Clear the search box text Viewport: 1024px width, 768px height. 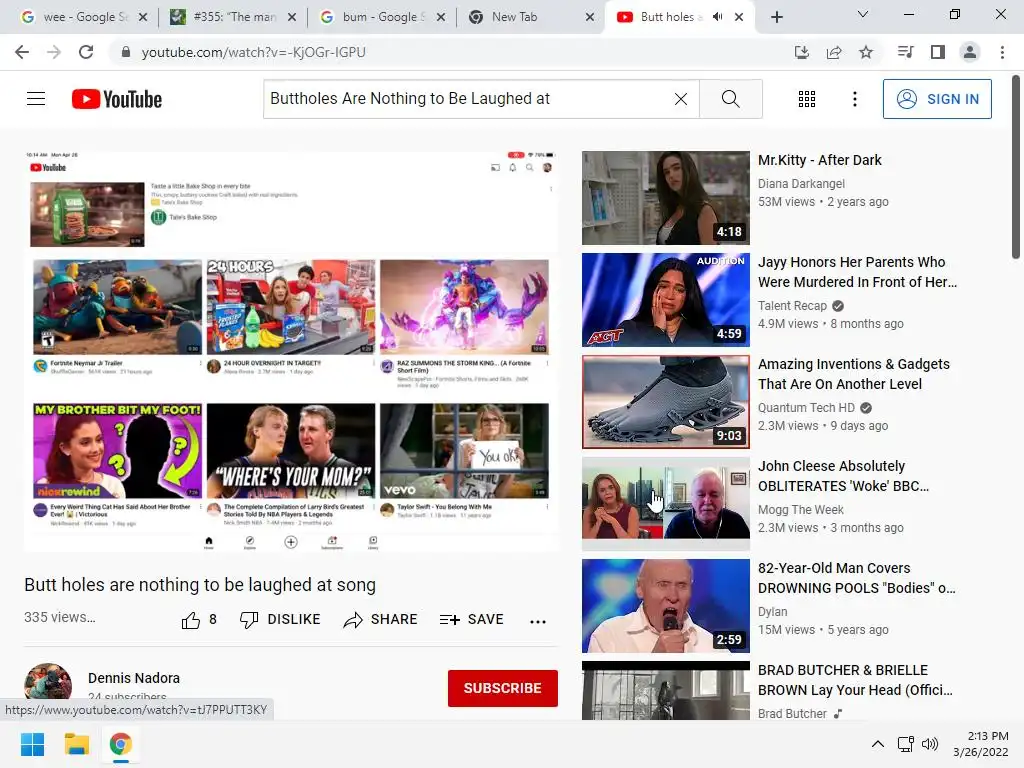point(680,99)
